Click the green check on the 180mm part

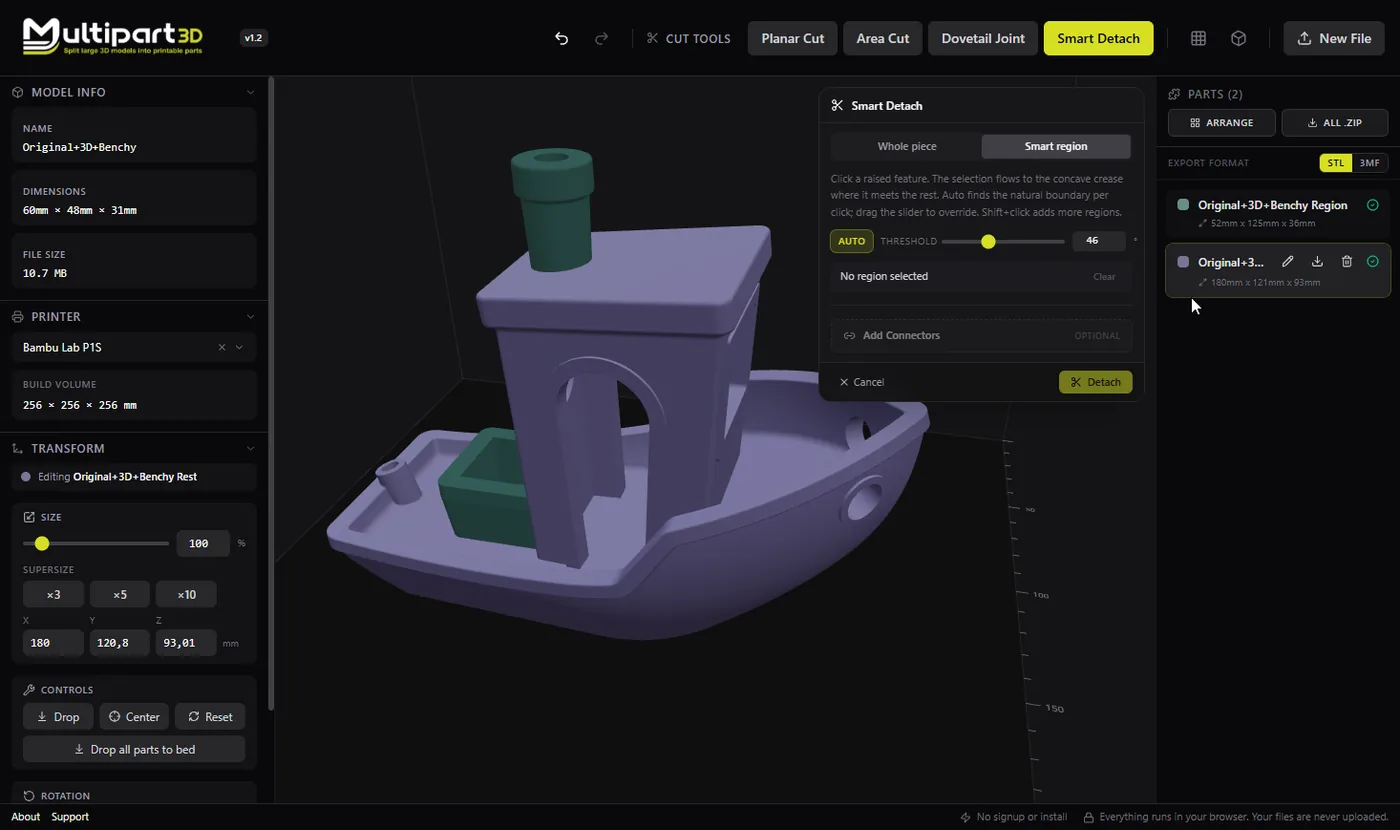tap(1373, 262)
